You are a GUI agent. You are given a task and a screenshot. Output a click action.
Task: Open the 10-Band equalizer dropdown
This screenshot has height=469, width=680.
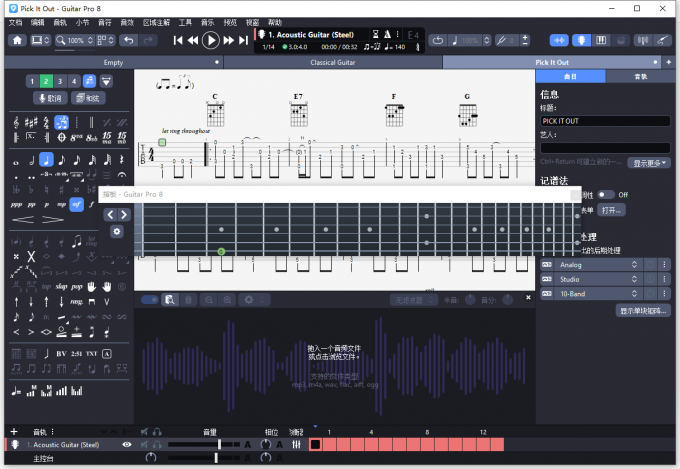598,294
